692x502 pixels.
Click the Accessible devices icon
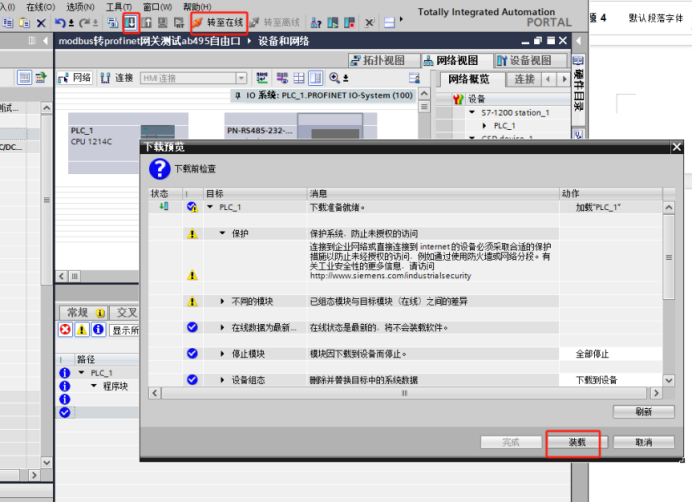pos(316,23)
